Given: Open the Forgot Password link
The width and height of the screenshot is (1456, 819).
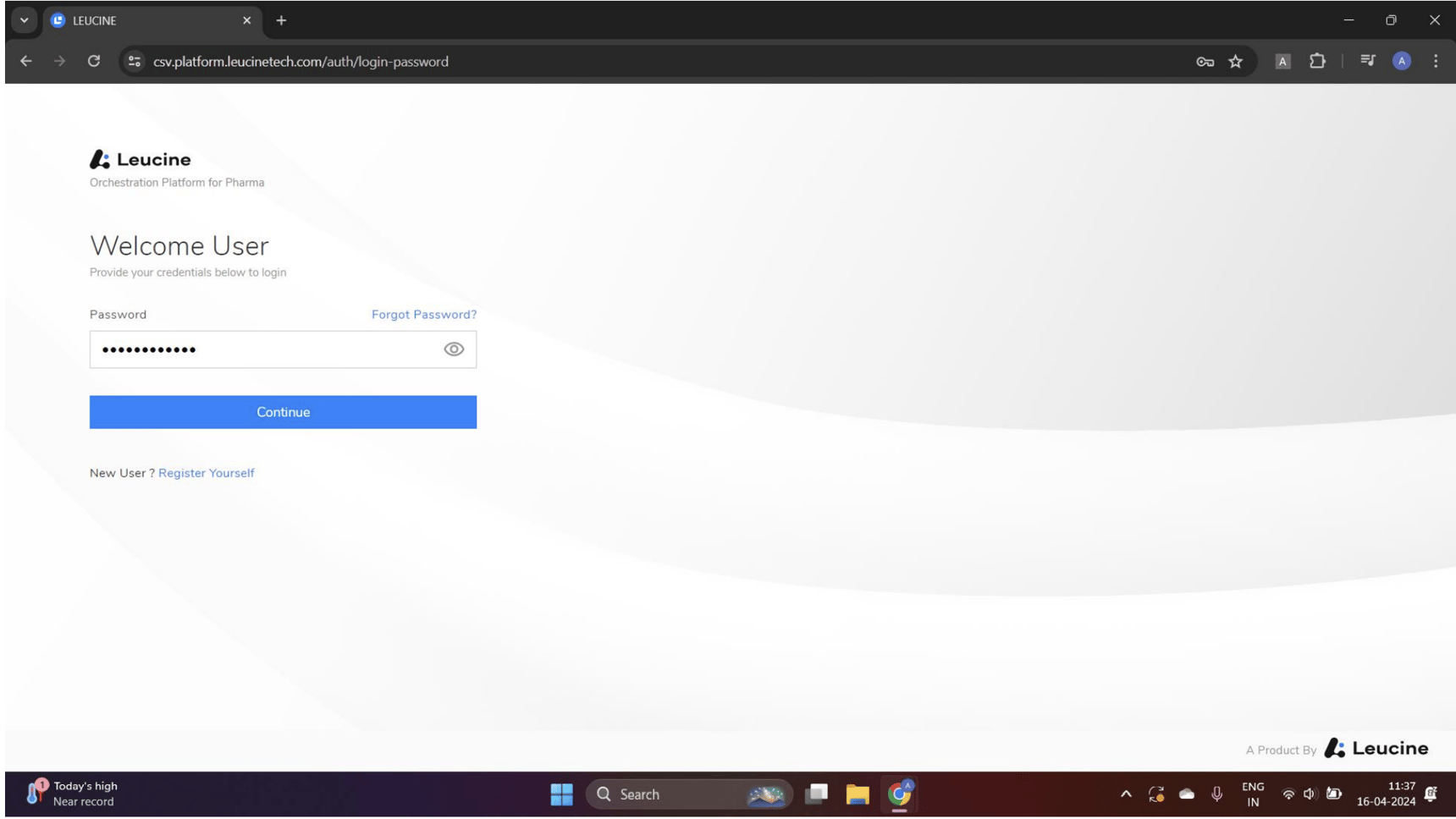Looking at the screenshot, I should (424, 315).
